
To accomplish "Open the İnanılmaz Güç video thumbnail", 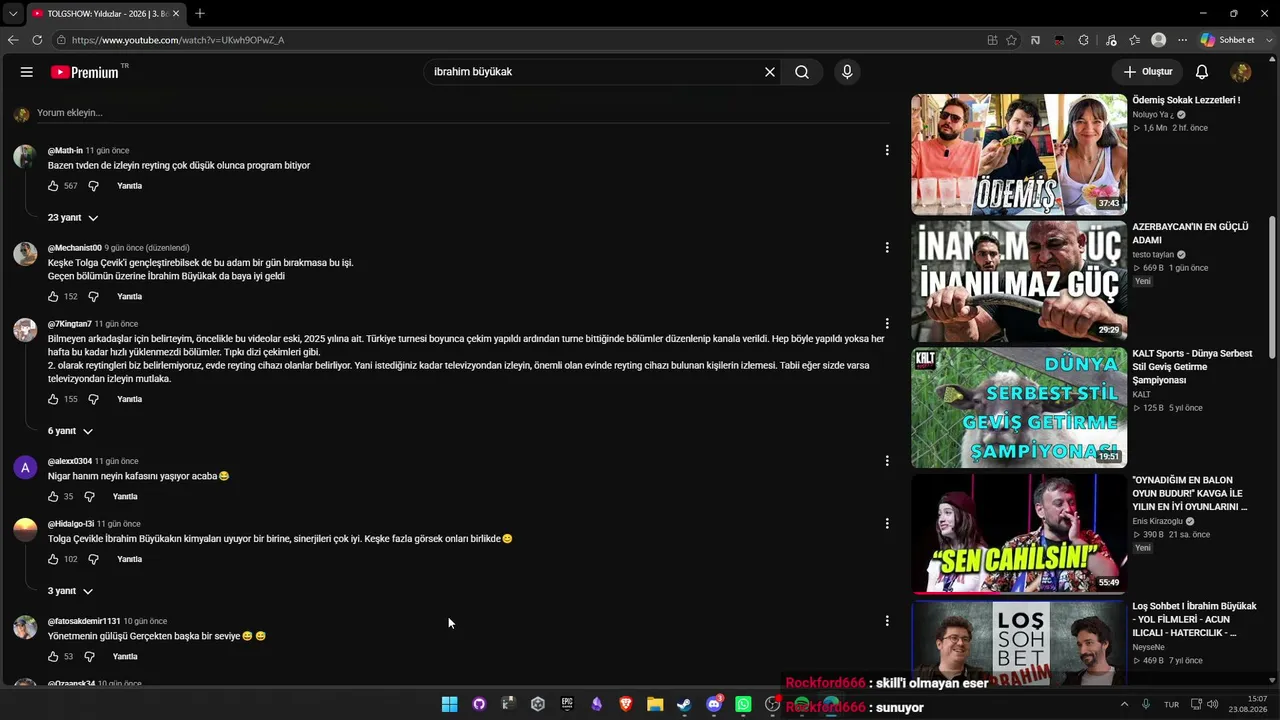I will pos(1019,281).
